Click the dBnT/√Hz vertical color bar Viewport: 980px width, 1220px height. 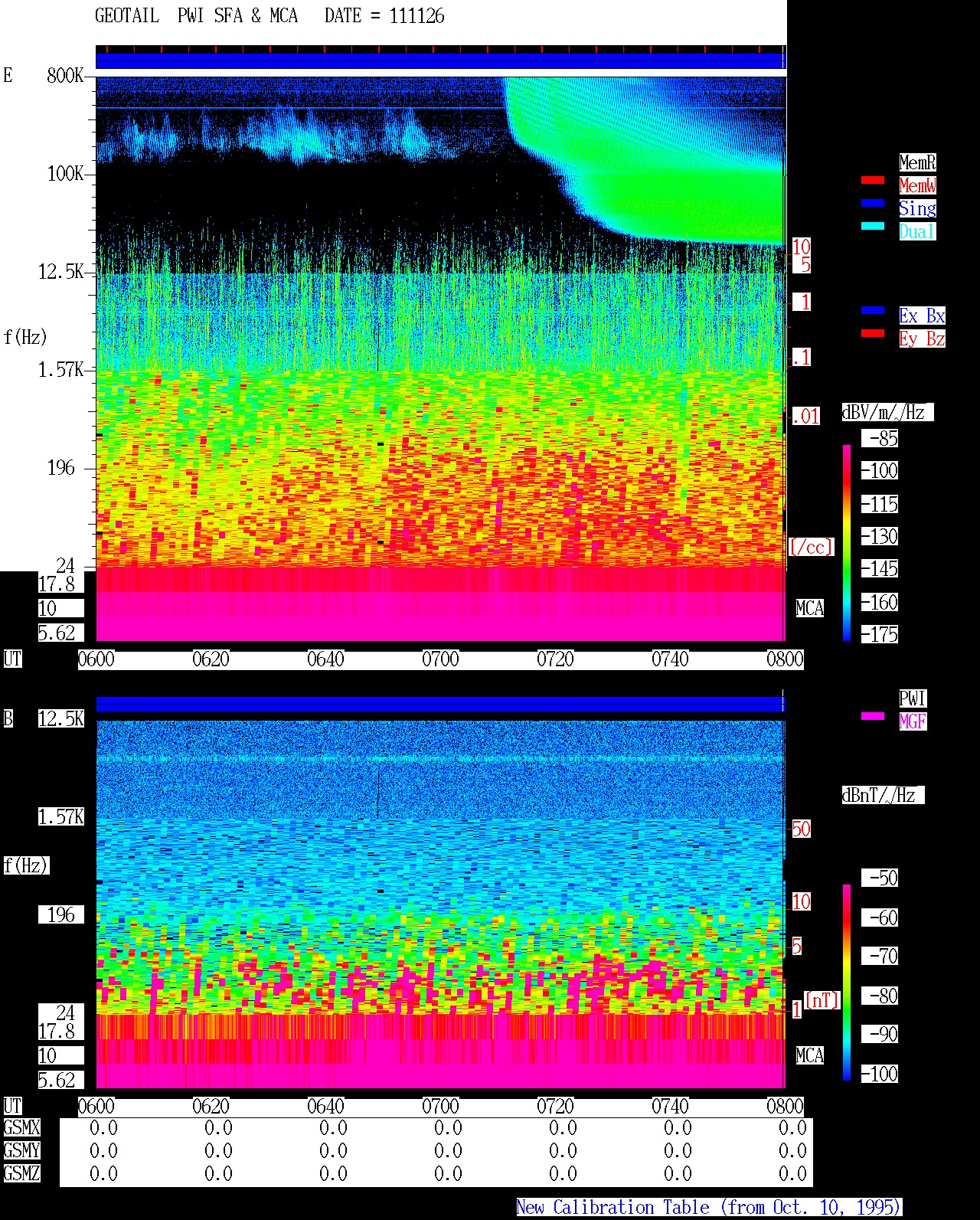847,983
